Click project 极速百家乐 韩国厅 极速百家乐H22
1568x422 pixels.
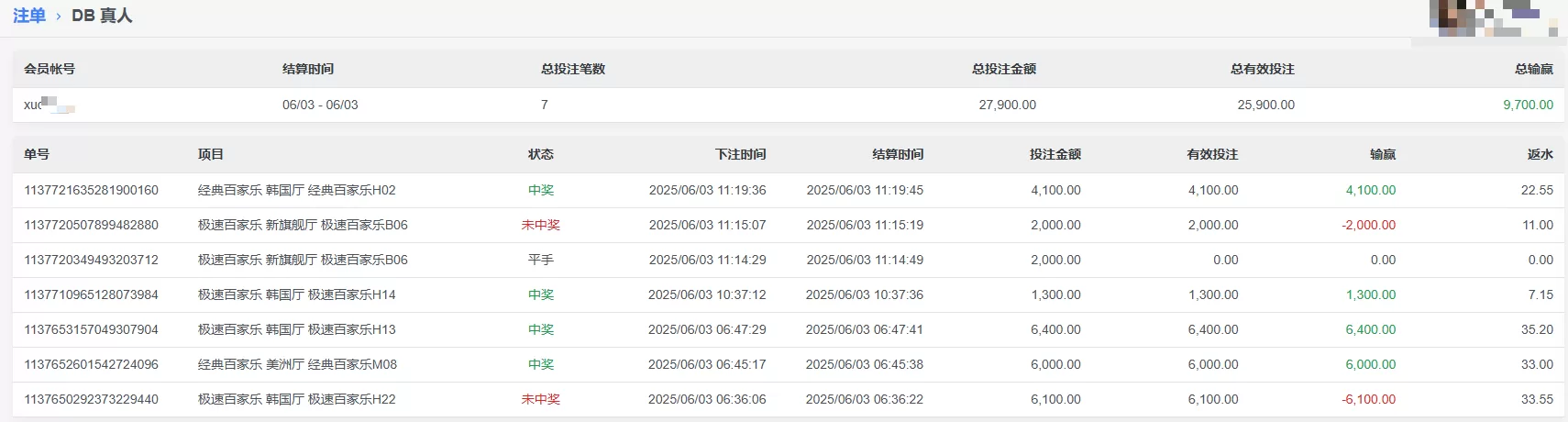pos(297,399)
